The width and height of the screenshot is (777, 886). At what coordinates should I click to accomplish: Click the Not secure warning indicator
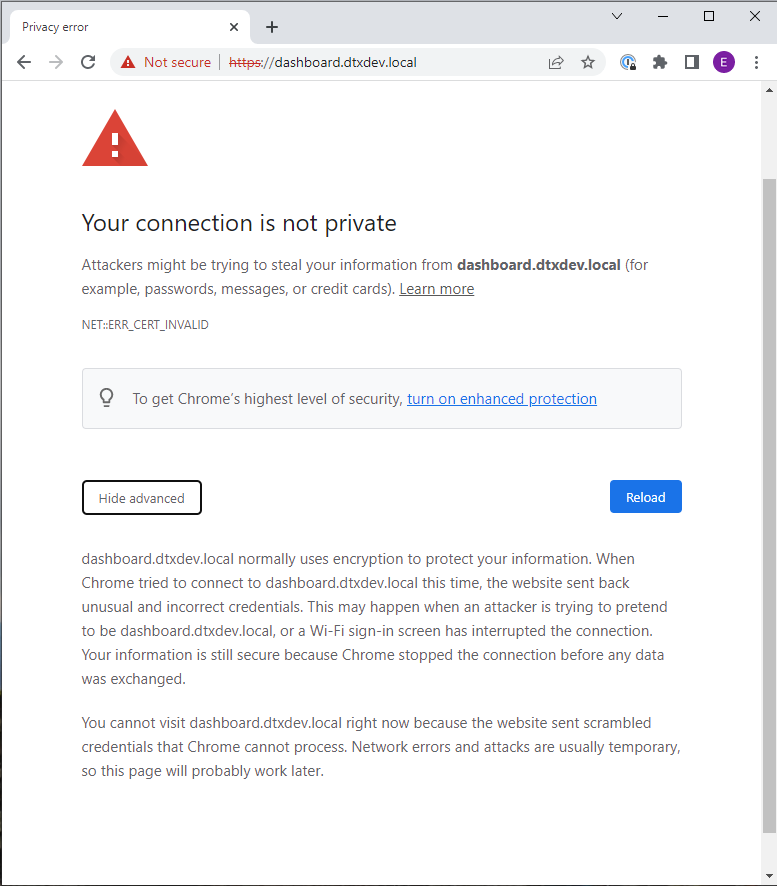(x=166, y=62)
